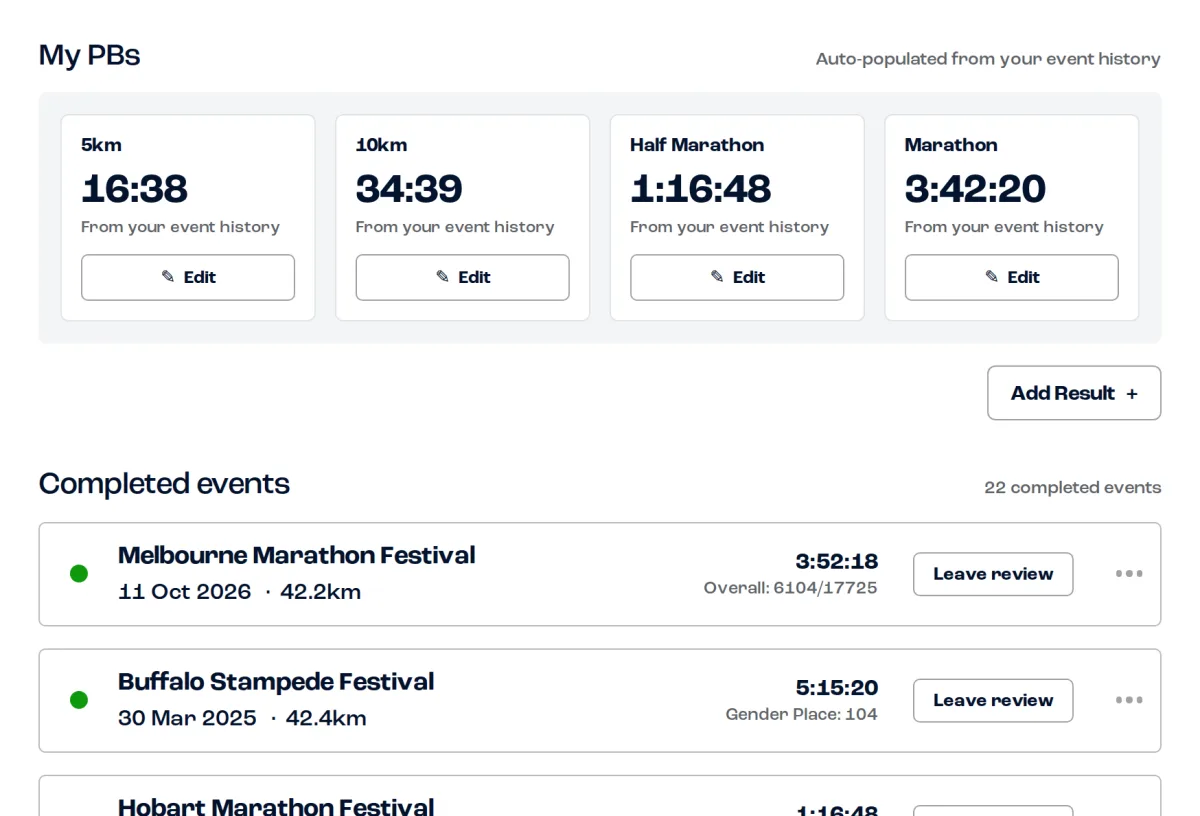The height and width of the screenshot is (816, 1200).
Task: Edit the Half Marathon personal best
Action: point(737,277)
